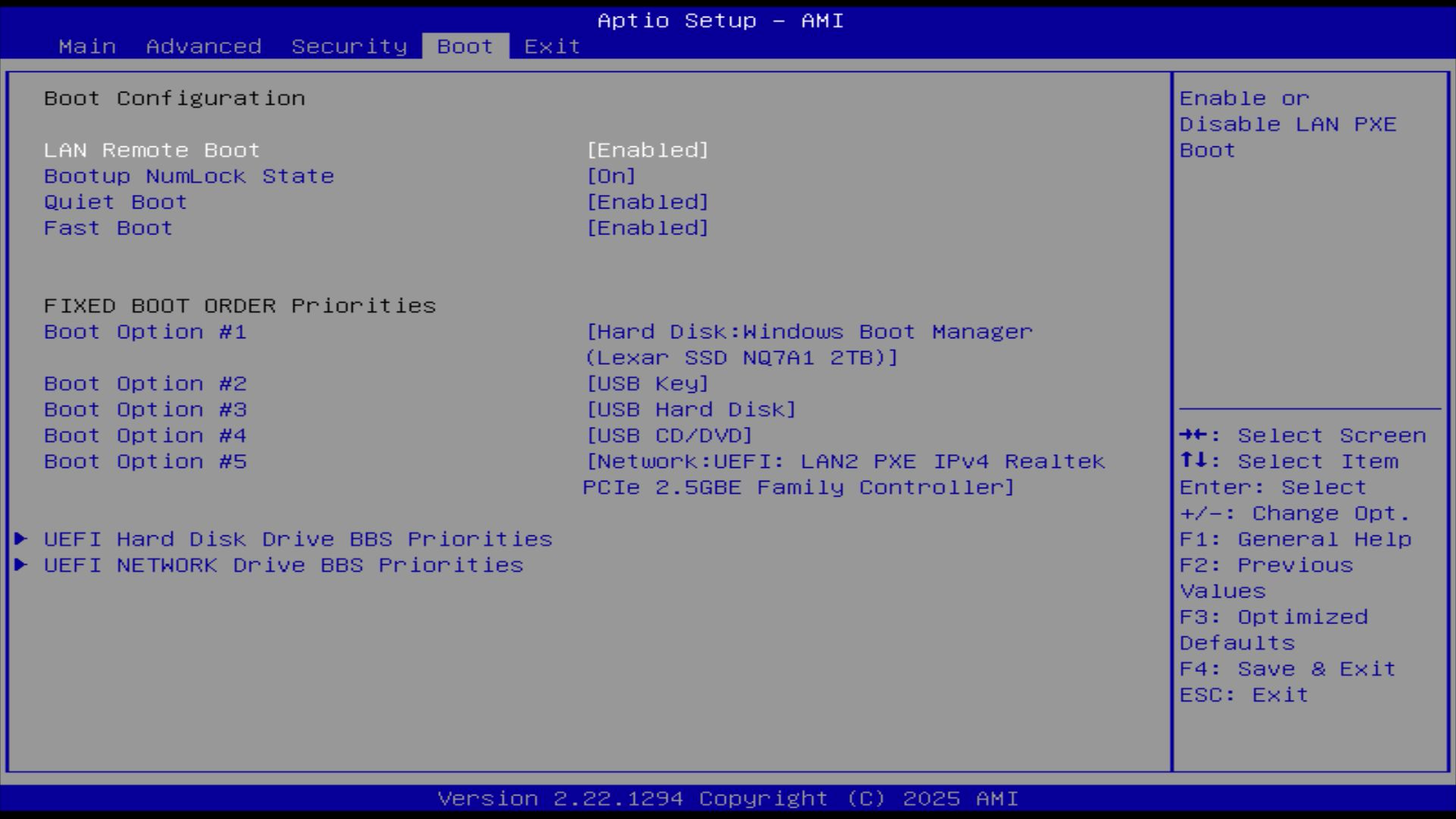Image resolution: width=1456 pixels, height=819 pixels.
Task: Open the Security tab
Action: click(349, 46)
